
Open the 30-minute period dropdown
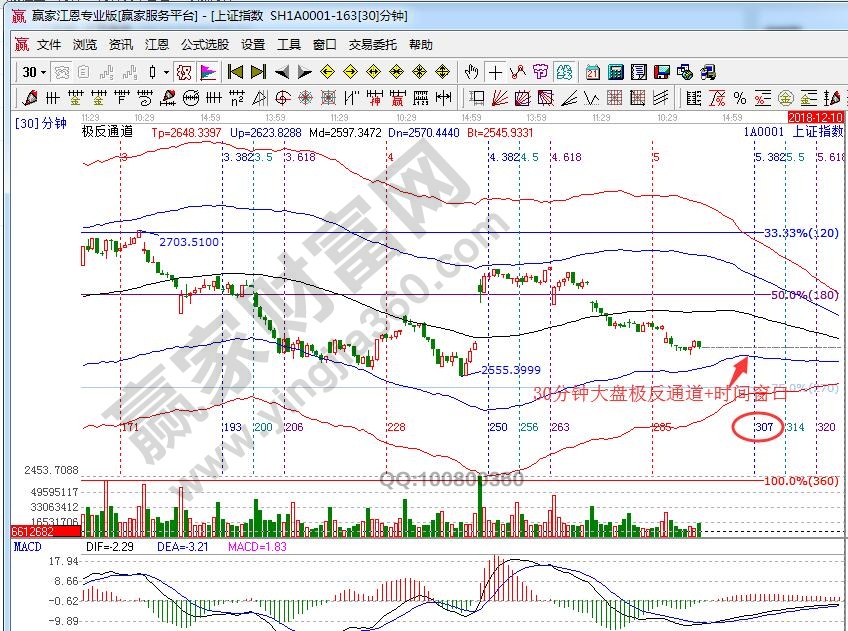coord(34,72)
